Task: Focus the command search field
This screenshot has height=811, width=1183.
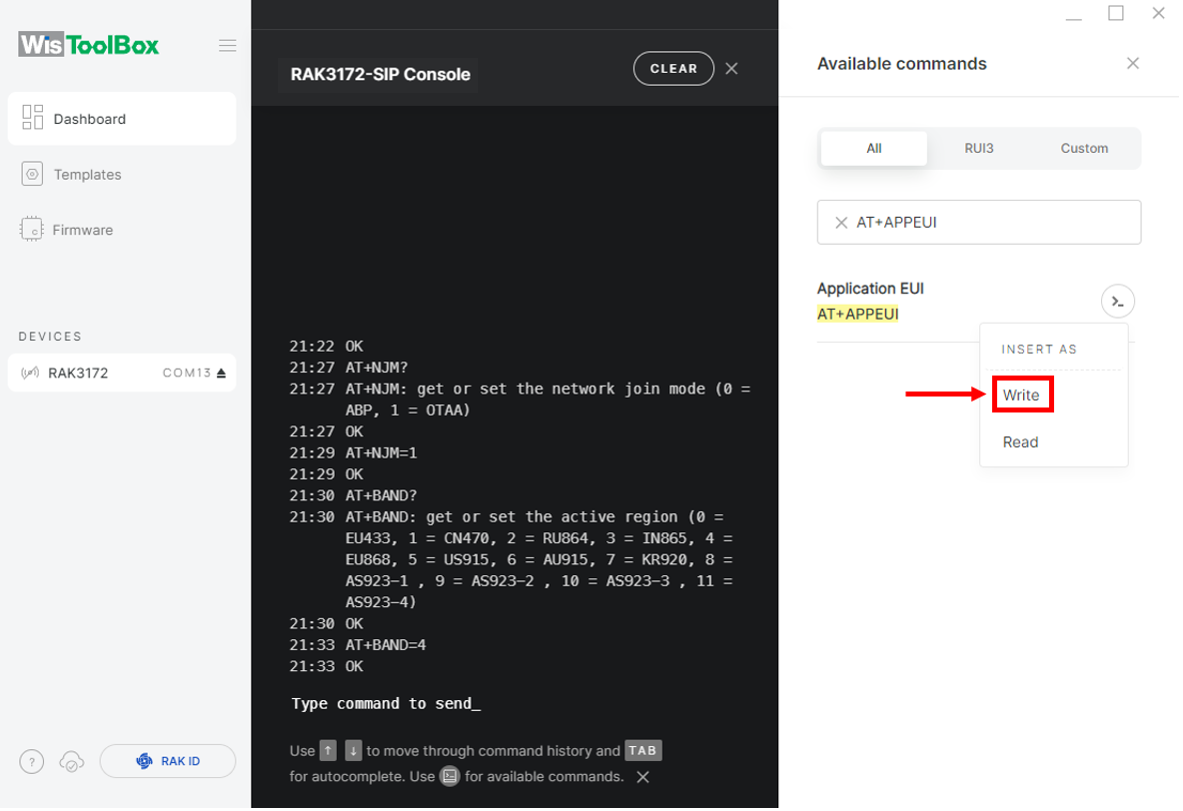Action: (x=979, y=223)
